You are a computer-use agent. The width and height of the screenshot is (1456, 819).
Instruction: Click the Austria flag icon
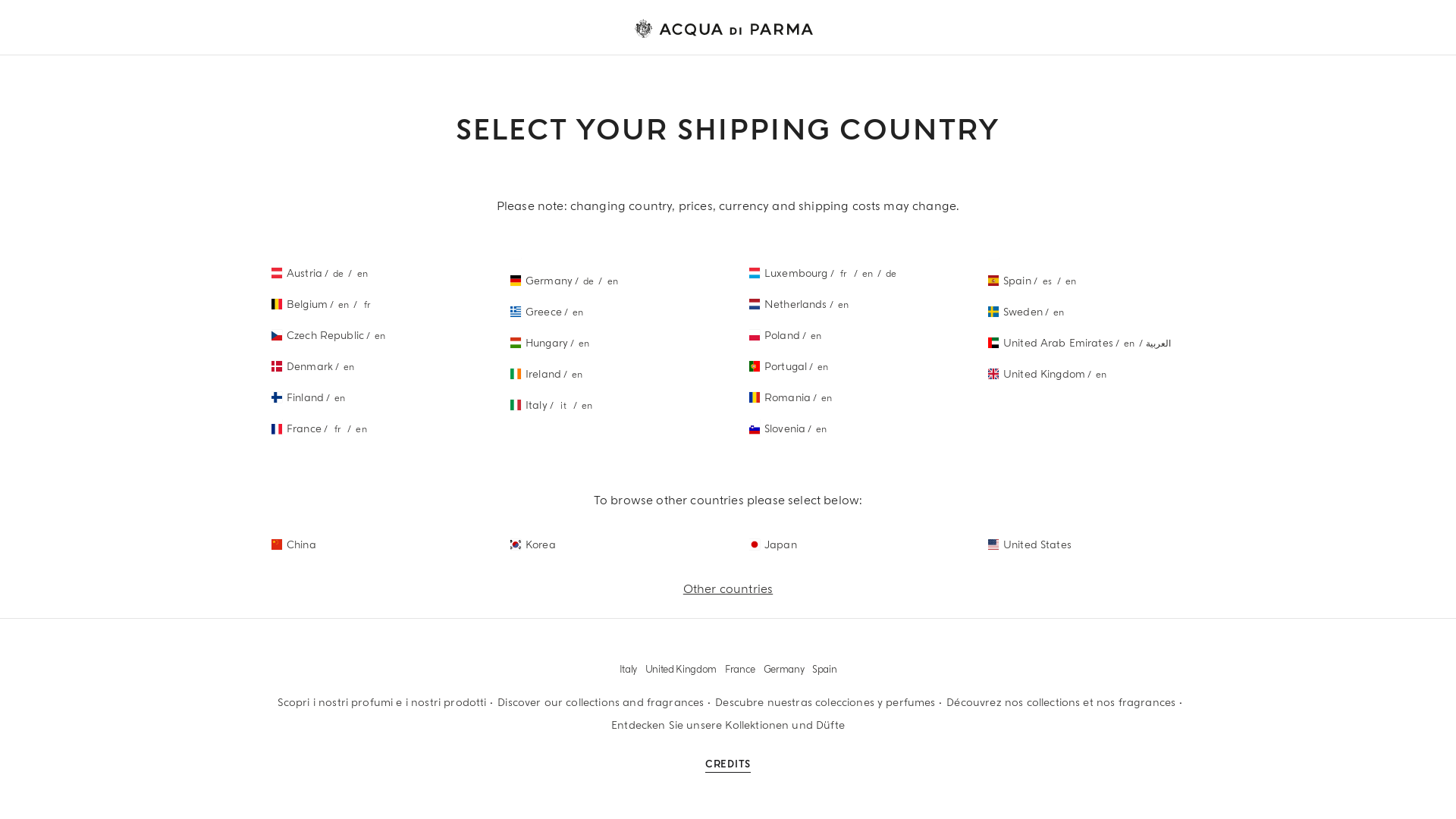coord(277,273)
